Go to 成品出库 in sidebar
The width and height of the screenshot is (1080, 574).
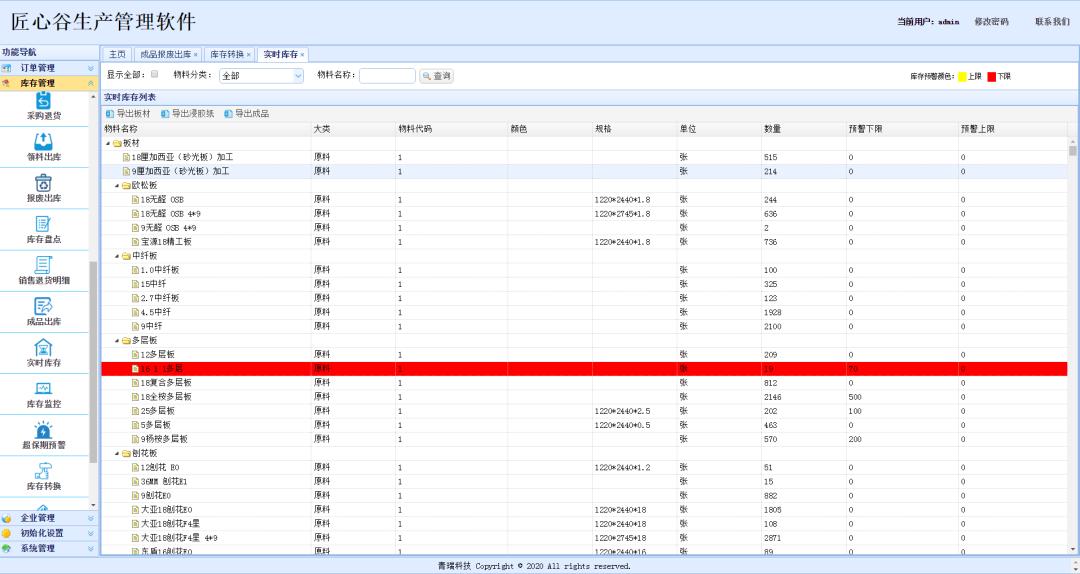tap(43, 307)
